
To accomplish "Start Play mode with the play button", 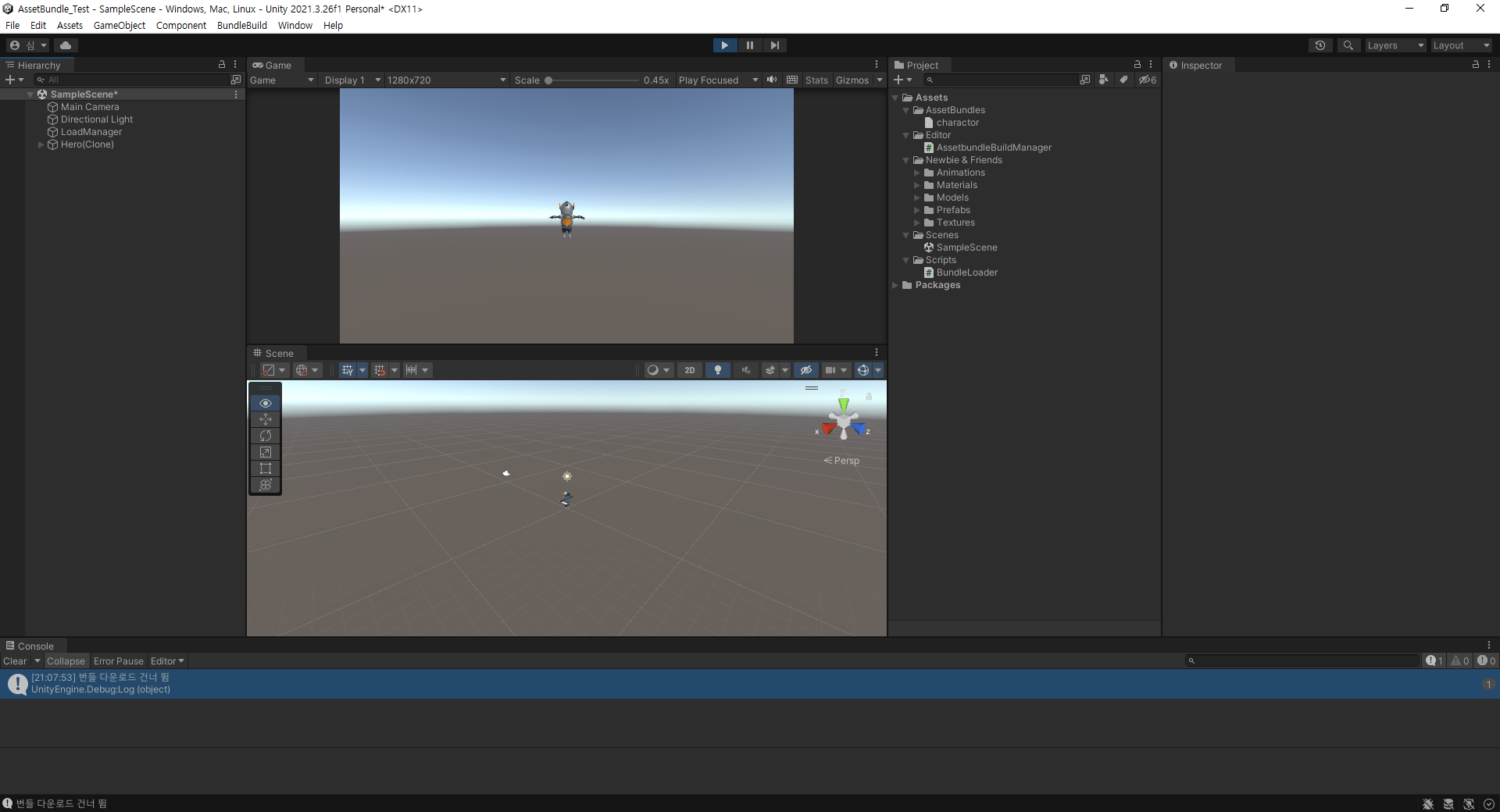I will pyautogui.click(x=724, y=45).
